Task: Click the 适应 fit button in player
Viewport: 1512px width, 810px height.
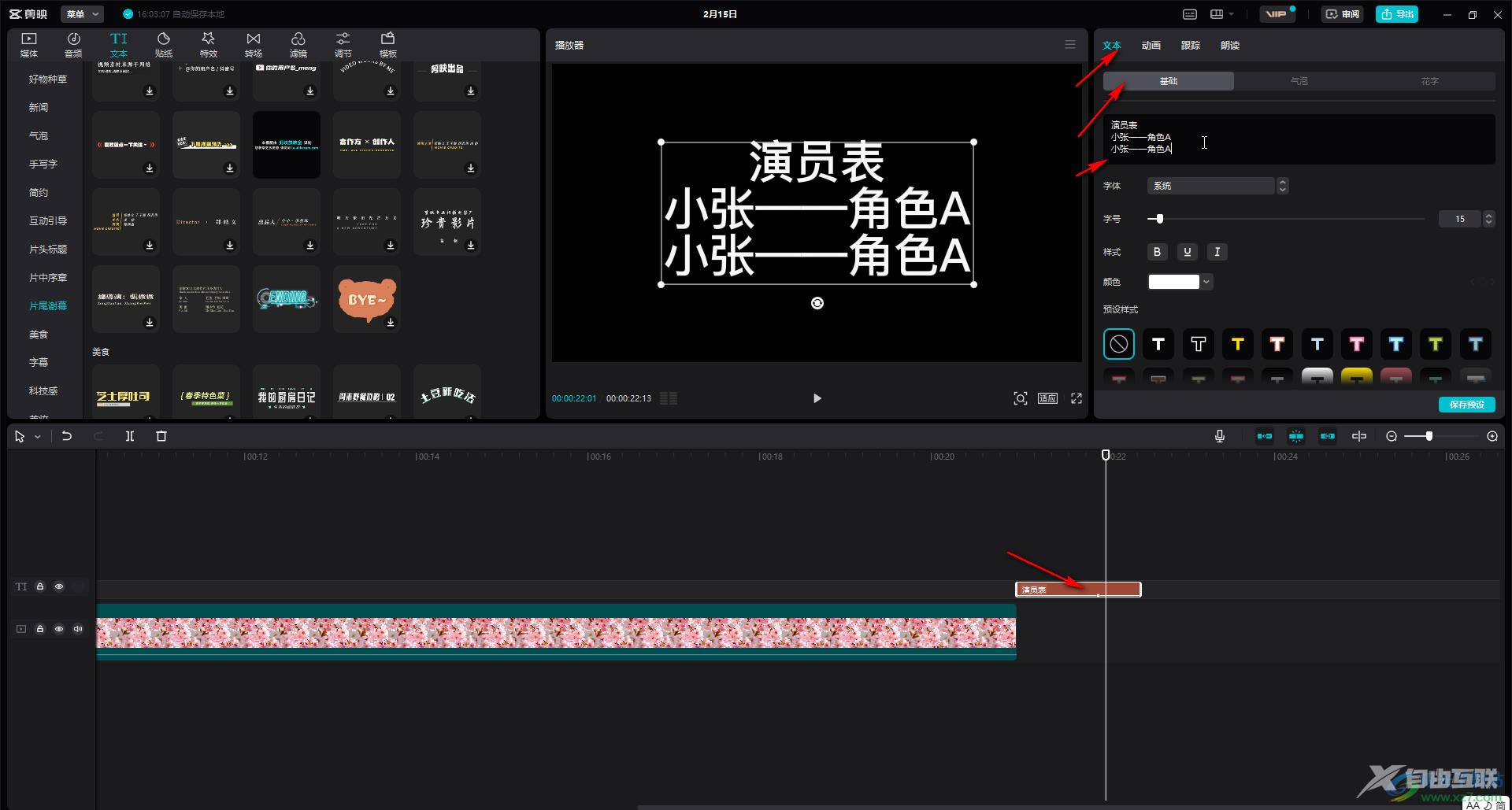Action: [x=1047, y=398]
